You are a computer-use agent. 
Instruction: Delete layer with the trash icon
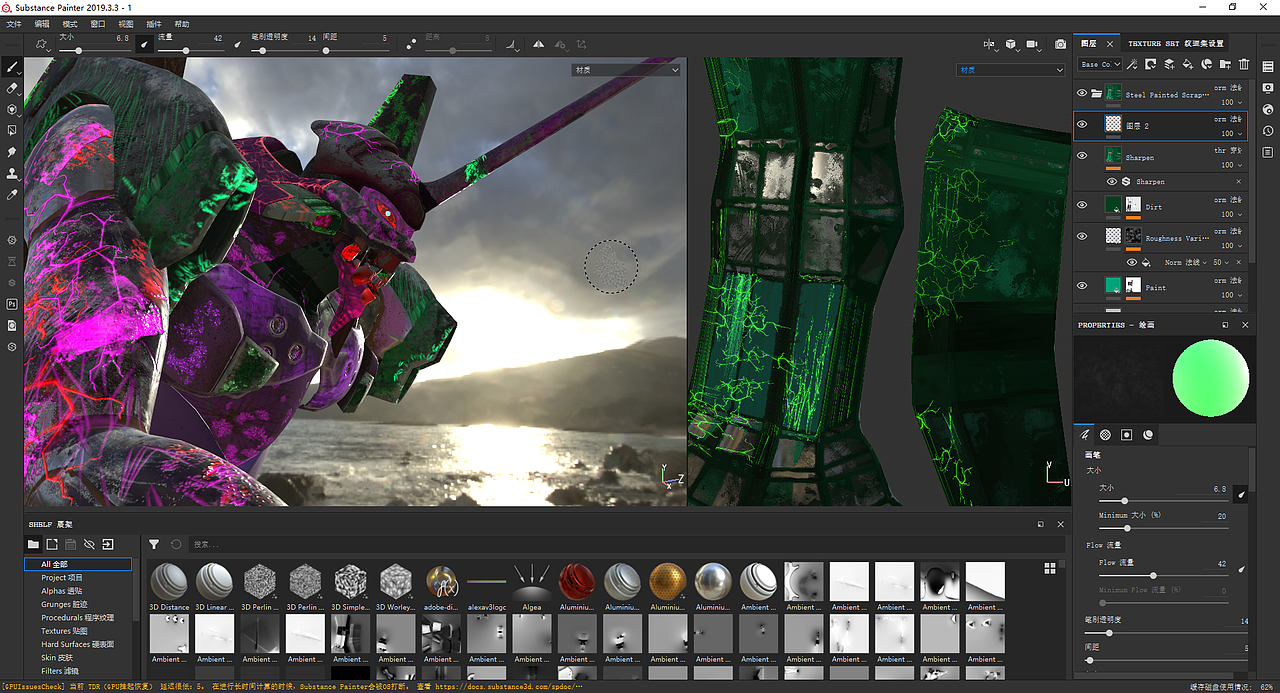coord(1244,64)
